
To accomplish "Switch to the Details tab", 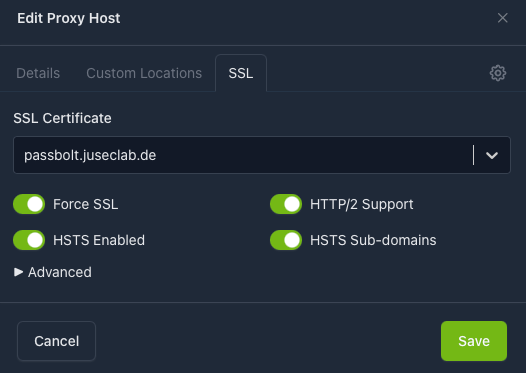I will (x=38, y=73).
